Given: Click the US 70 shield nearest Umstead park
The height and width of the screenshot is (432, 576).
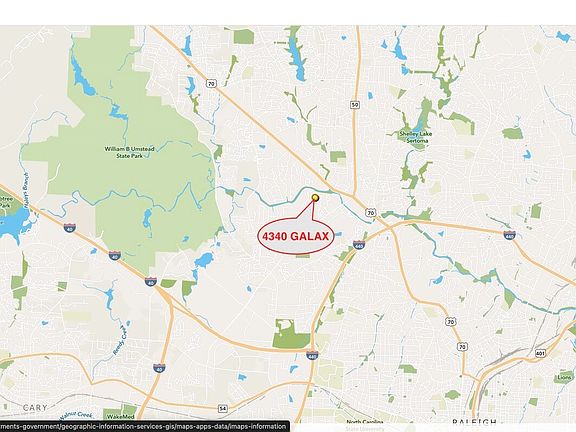Looking at the screenshot, I should click(x=210, y=84).
